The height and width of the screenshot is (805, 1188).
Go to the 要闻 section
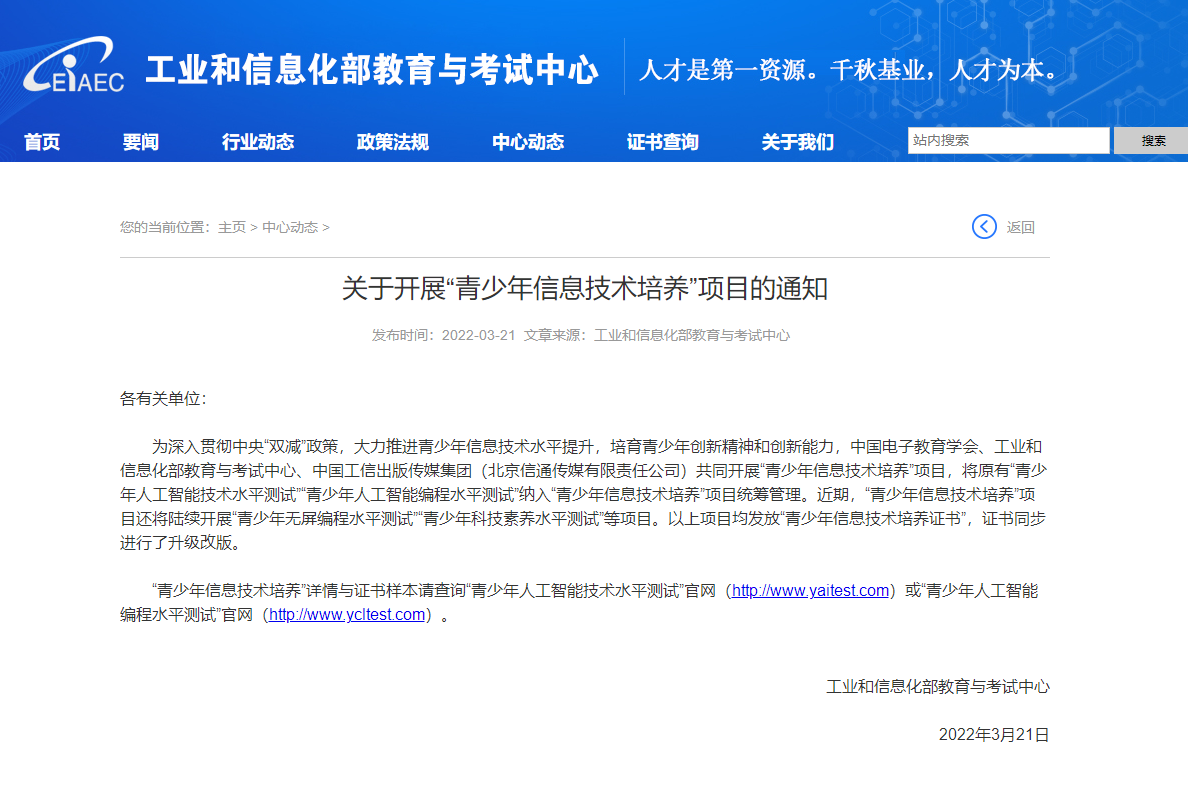click(141, 142)
